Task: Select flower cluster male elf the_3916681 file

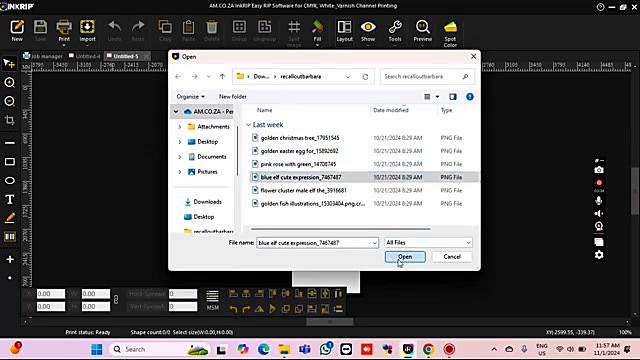Action: pyautogui.click(x=303, y=190)
